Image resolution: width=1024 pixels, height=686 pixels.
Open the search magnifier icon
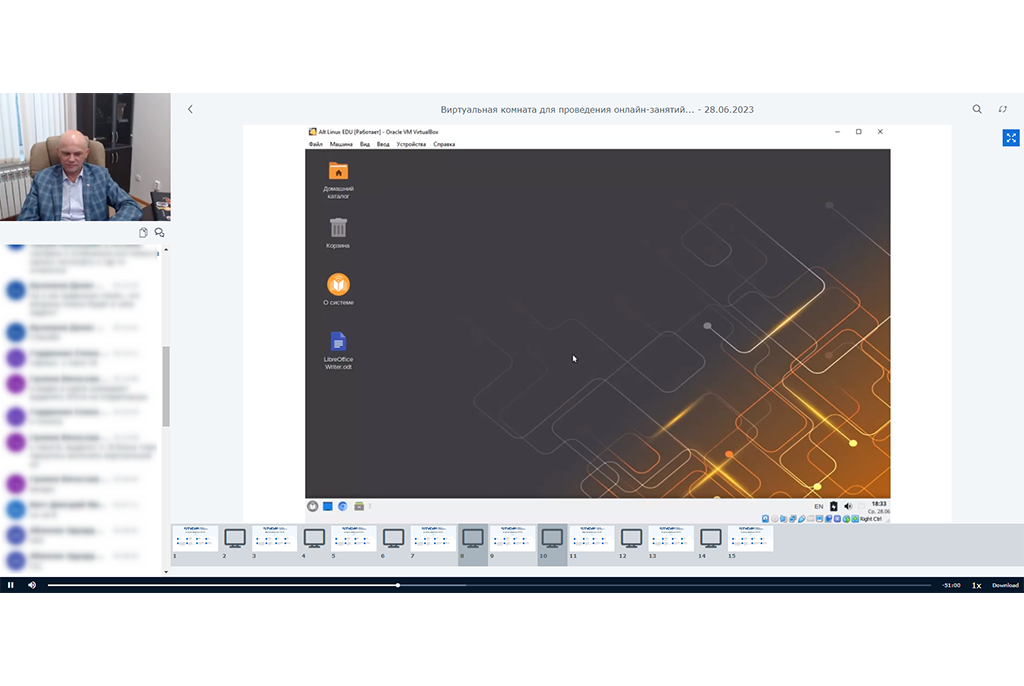click(x=977, y=109)
